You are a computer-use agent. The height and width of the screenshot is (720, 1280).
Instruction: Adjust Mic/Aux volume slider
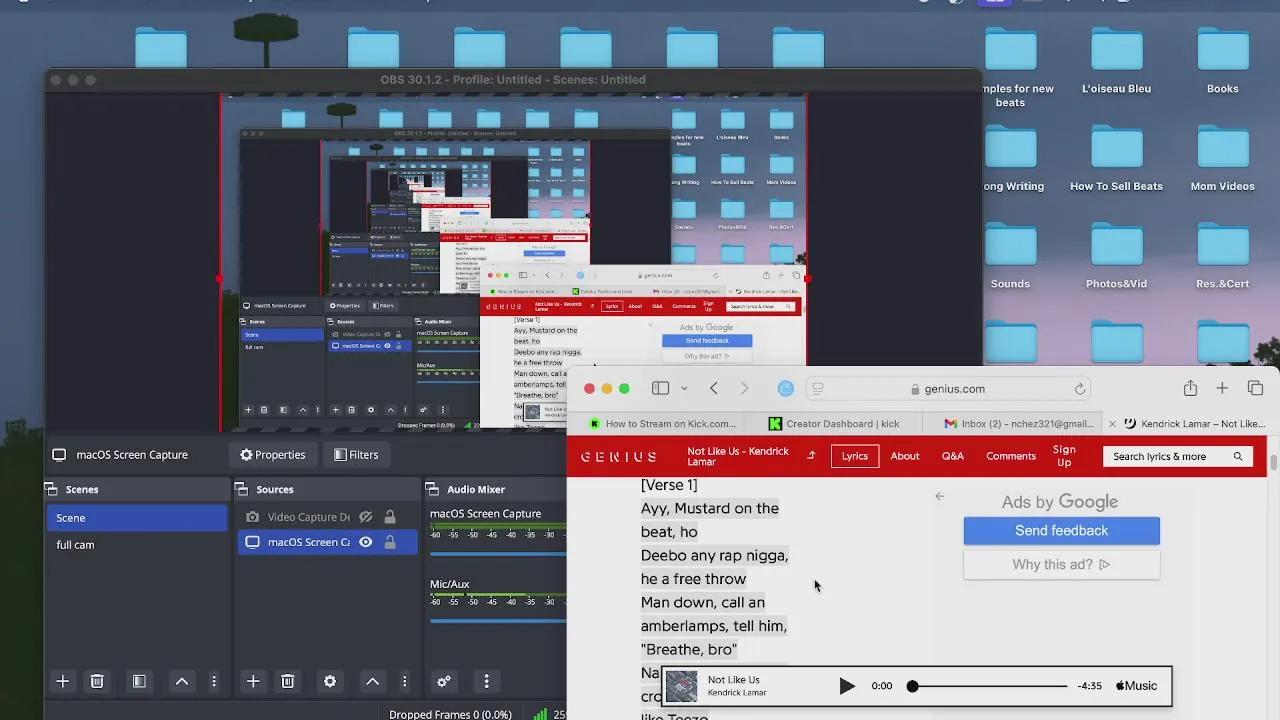click(x=498, y=620)
